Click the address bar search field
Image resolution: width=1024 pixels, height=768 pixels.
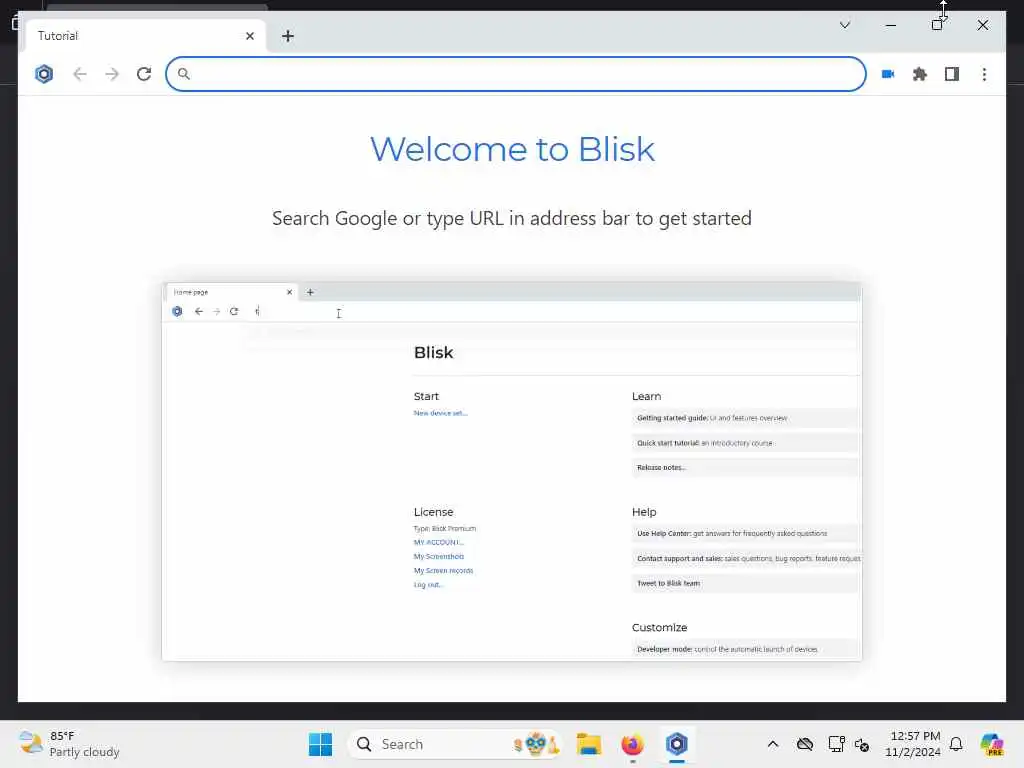coord(516,74)
